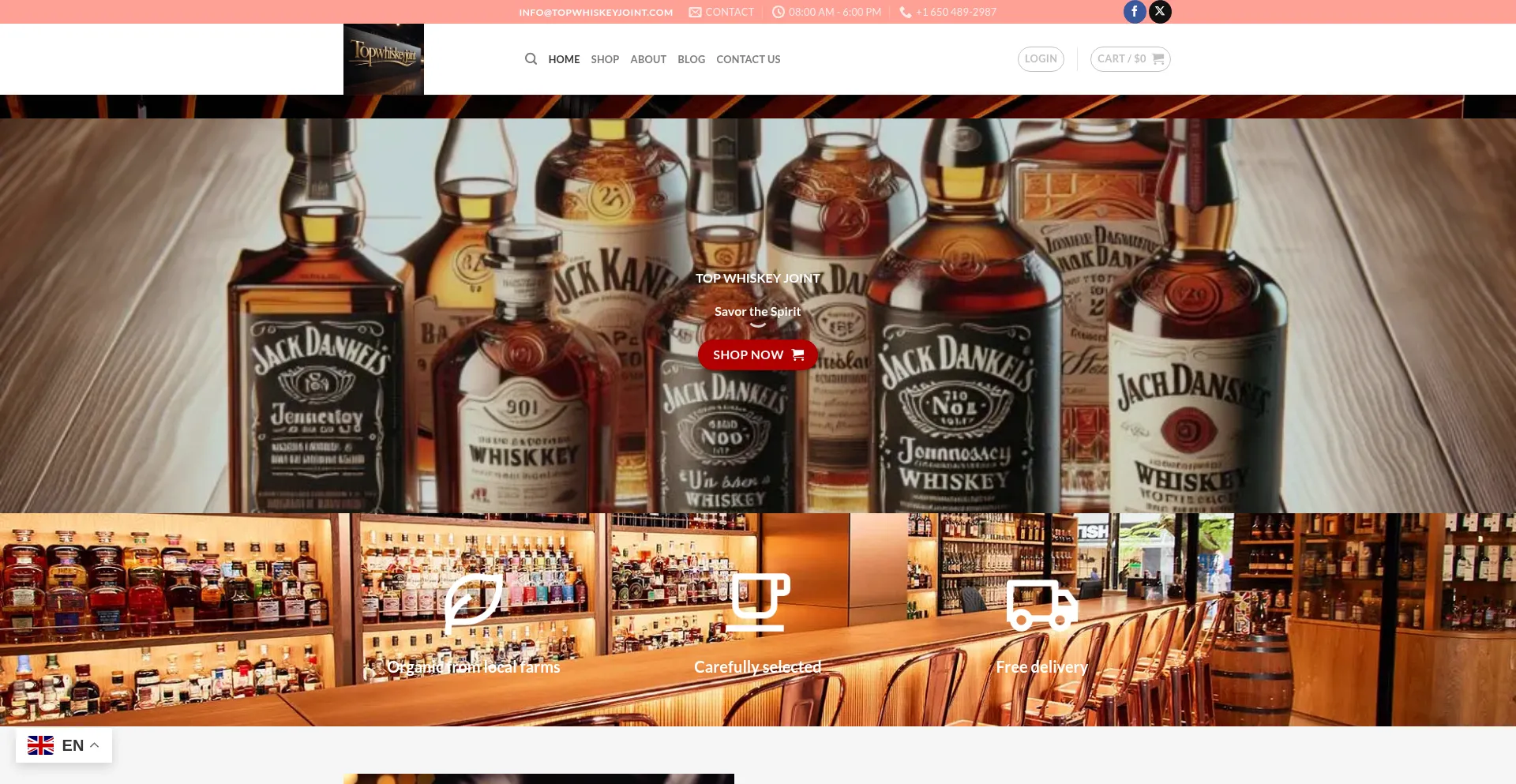Click the 'Organic from local farms' text

[x=474, y=667]
